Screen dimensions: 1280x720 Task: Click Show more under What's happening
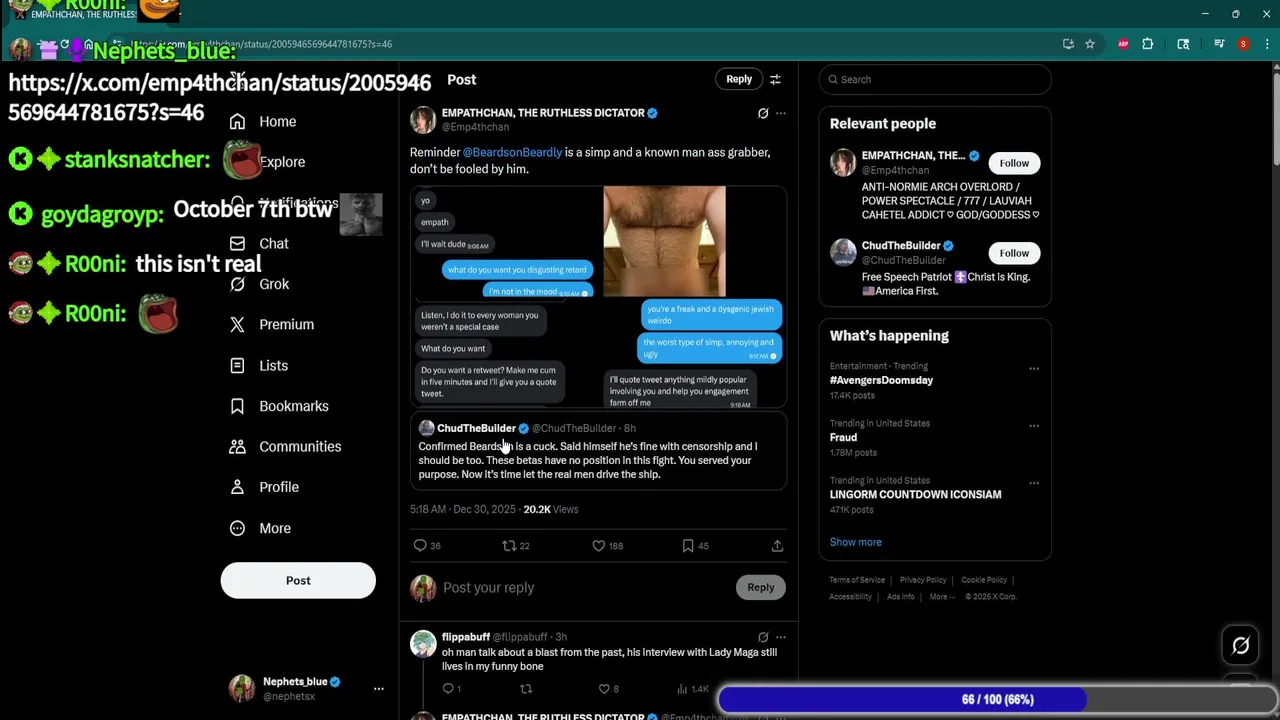click(856, 542)
